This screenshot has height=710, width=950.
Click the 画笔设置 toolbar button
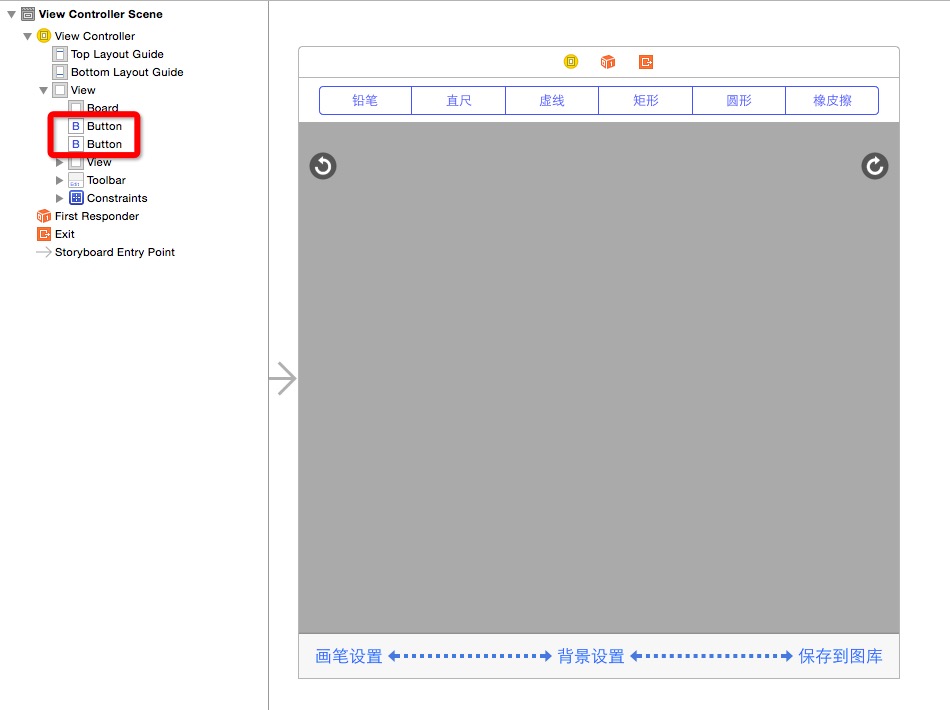tap(349, 656)
